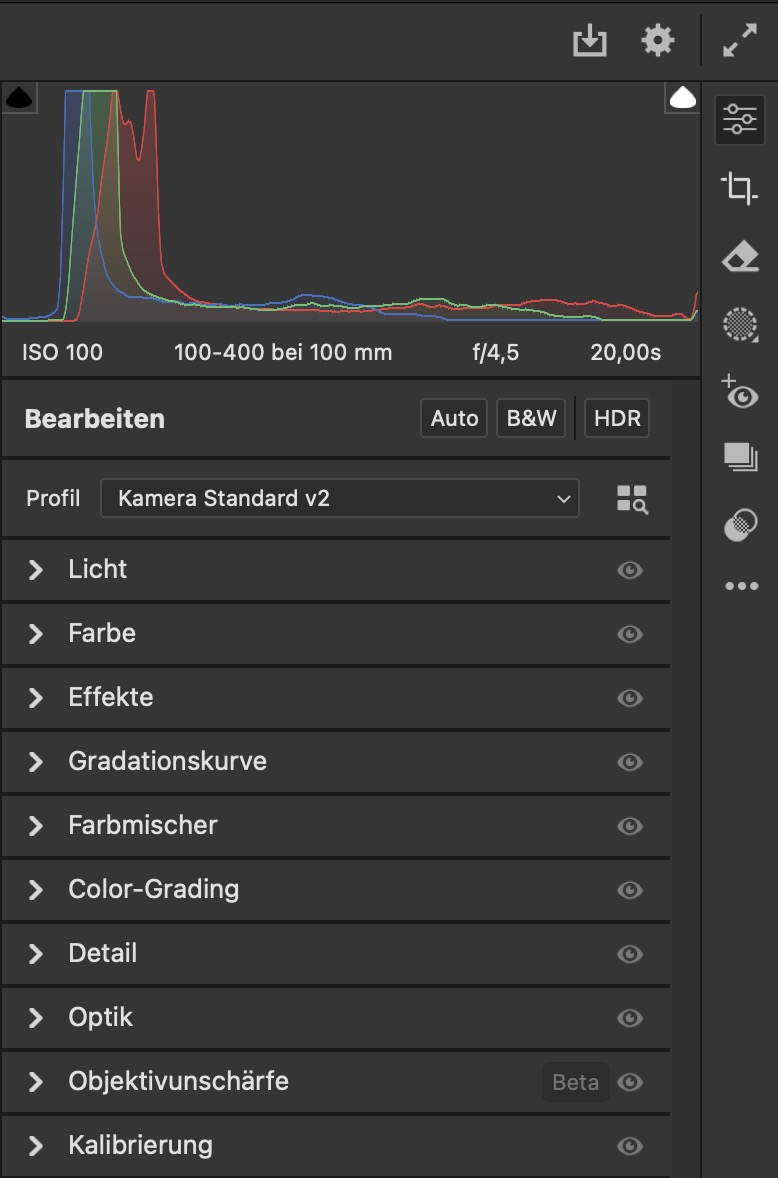Click the save image download icon
Screen dimensions: 778x1178
(x=590, y=41)
